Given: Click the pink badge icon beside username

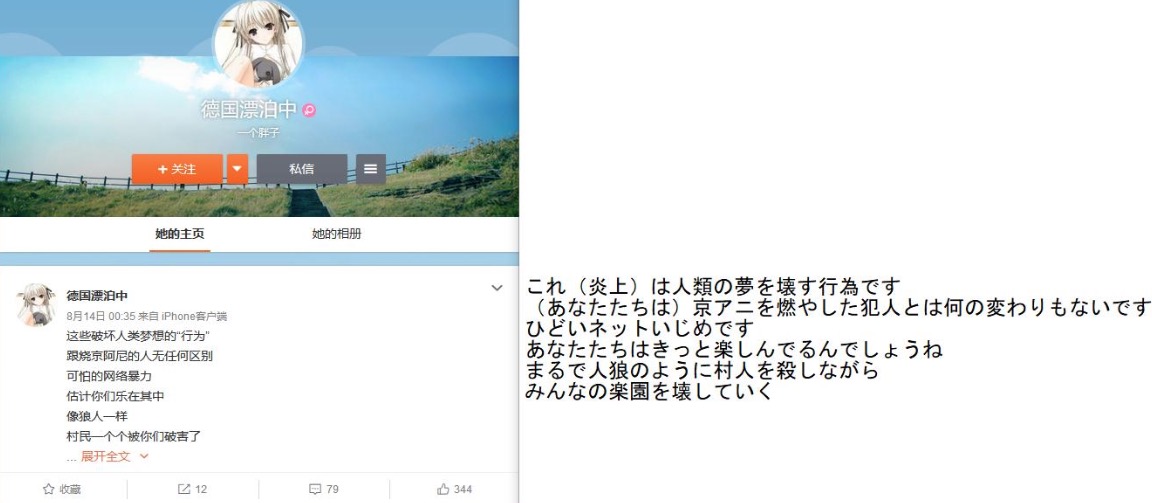Looking at the screenshot, I should coord(309,110).
